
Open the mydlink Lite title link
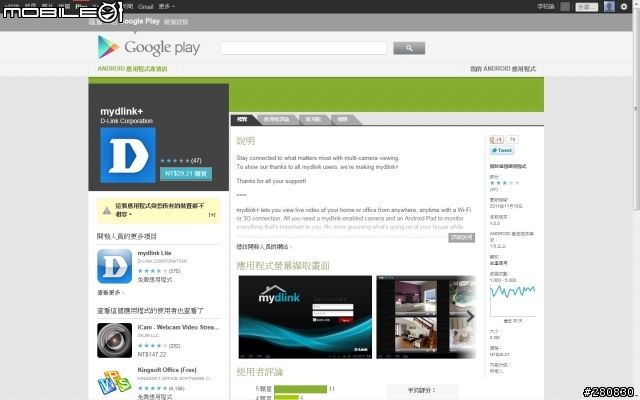click(x=154, y=253)
